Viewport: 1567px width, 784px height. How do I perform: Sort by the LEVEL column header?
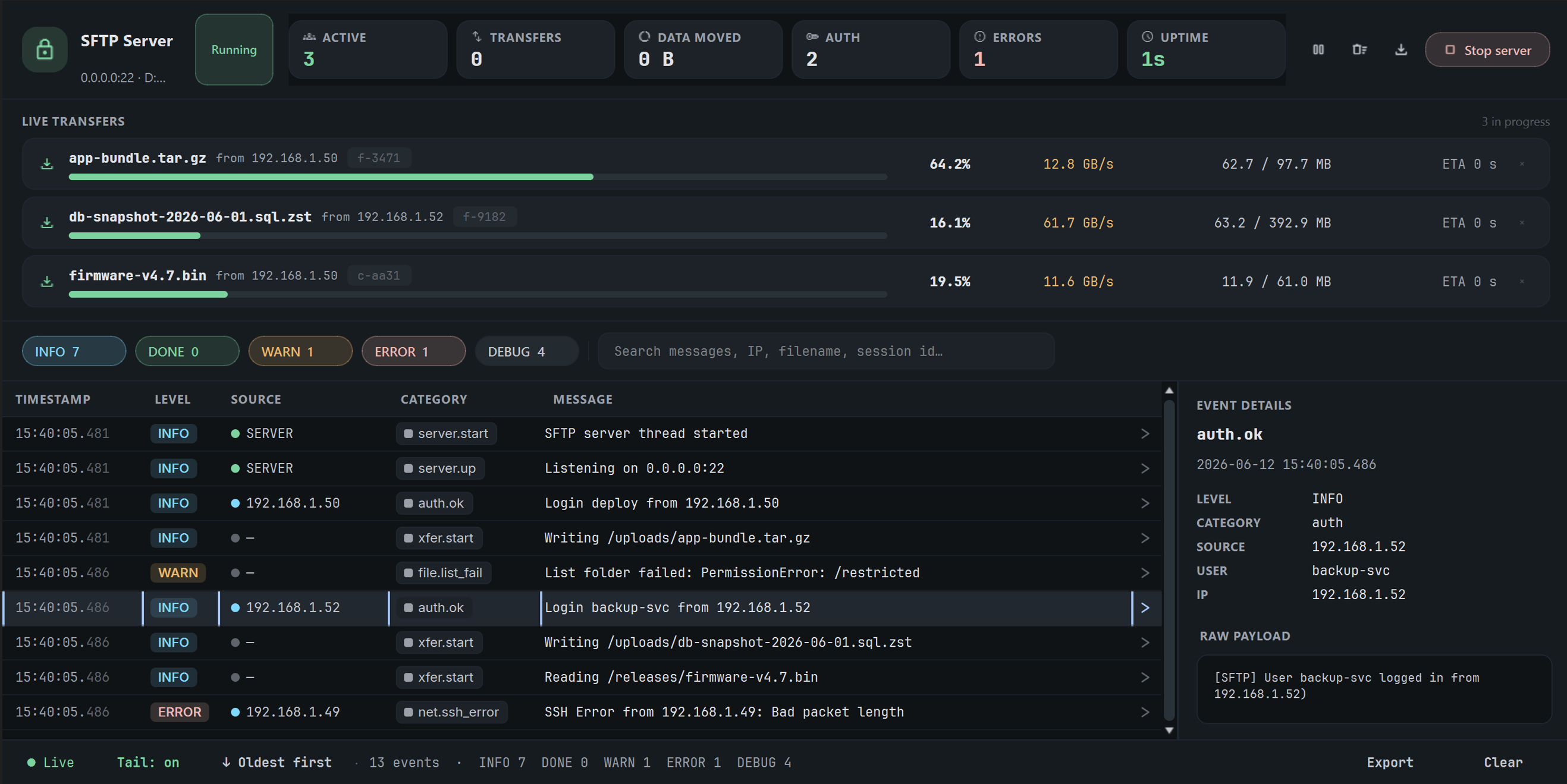[172, 399]
